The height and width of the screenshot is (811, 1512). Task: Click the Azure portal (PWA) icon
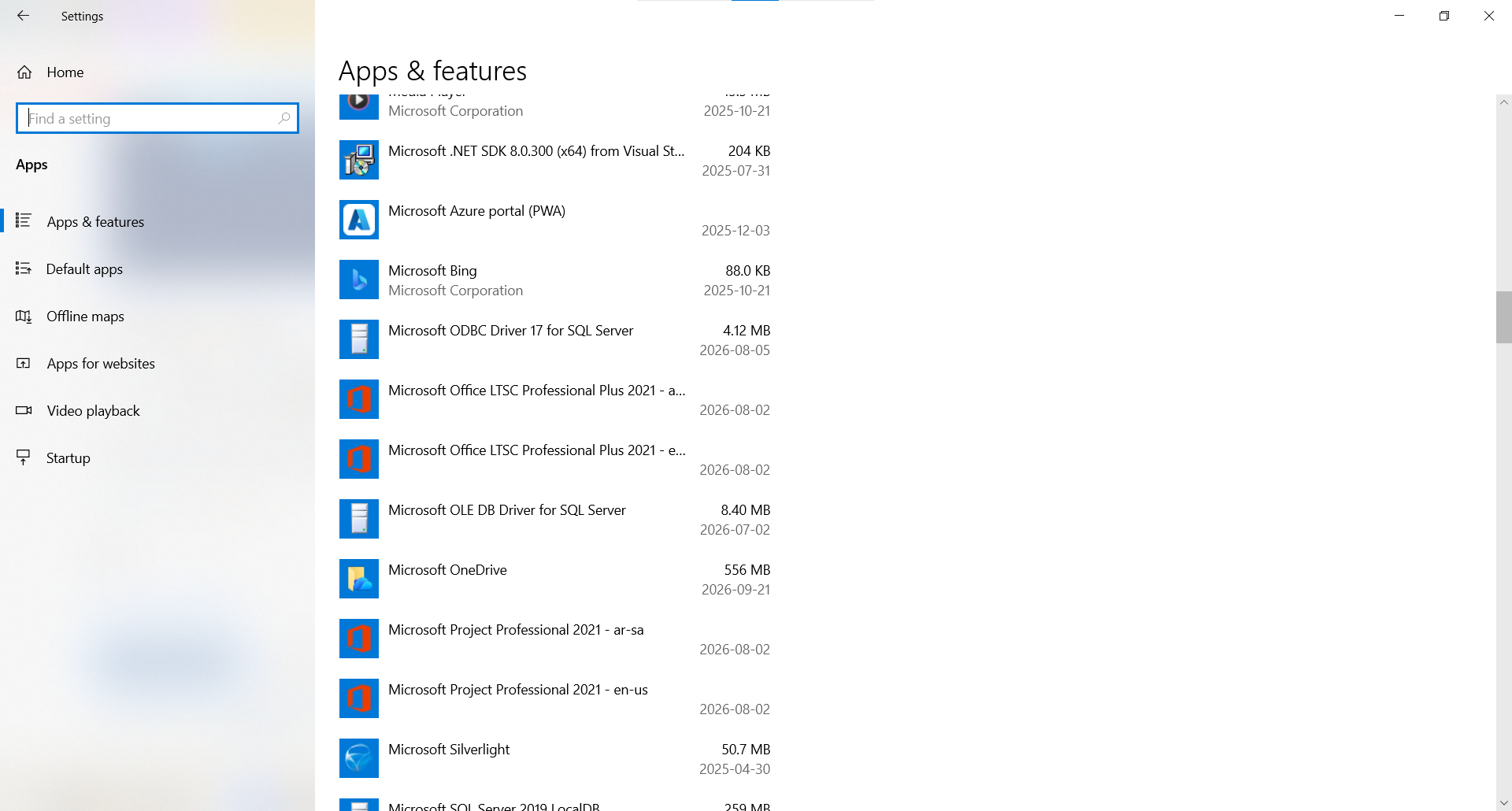point(359,220)
